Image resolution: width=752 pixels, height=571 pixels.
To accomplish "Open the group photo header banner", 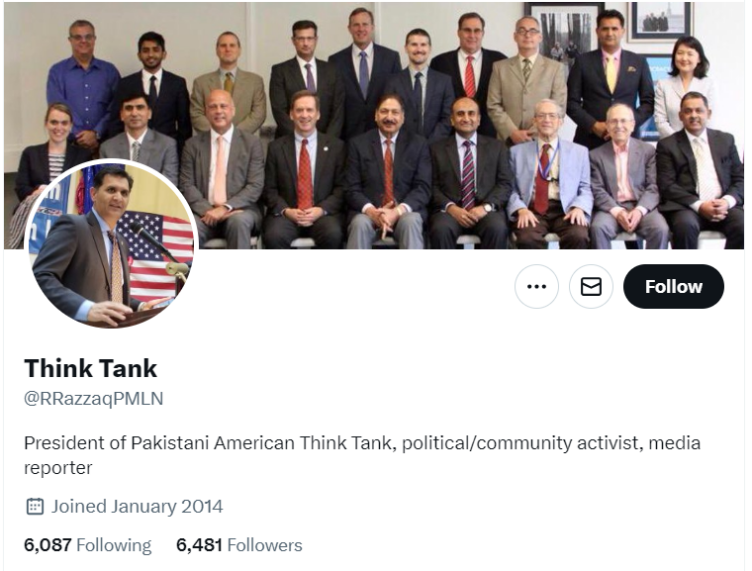I will tap(374, 126).
